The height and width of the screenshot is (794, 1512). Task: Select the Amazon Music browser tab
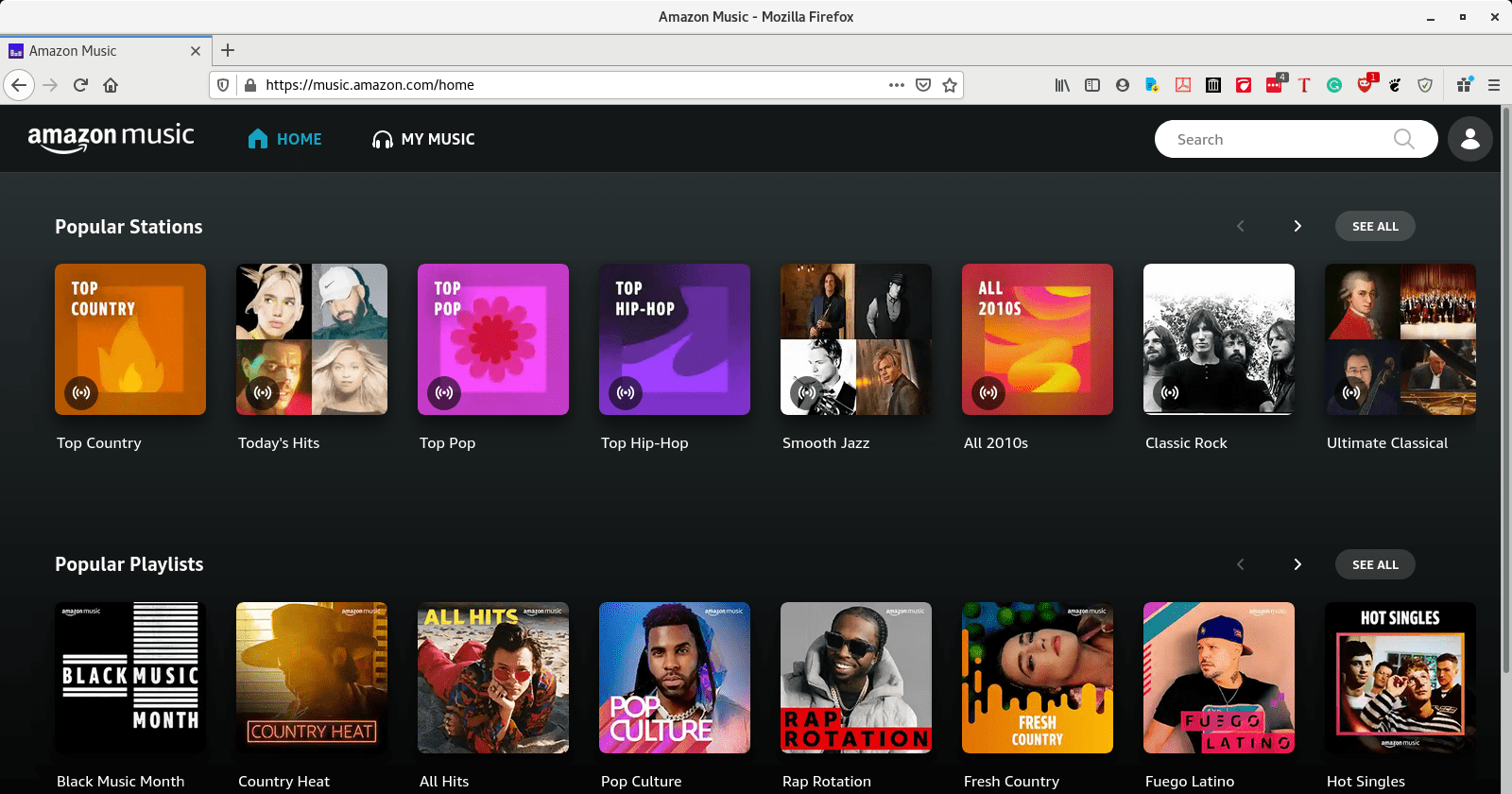(104, 51)
